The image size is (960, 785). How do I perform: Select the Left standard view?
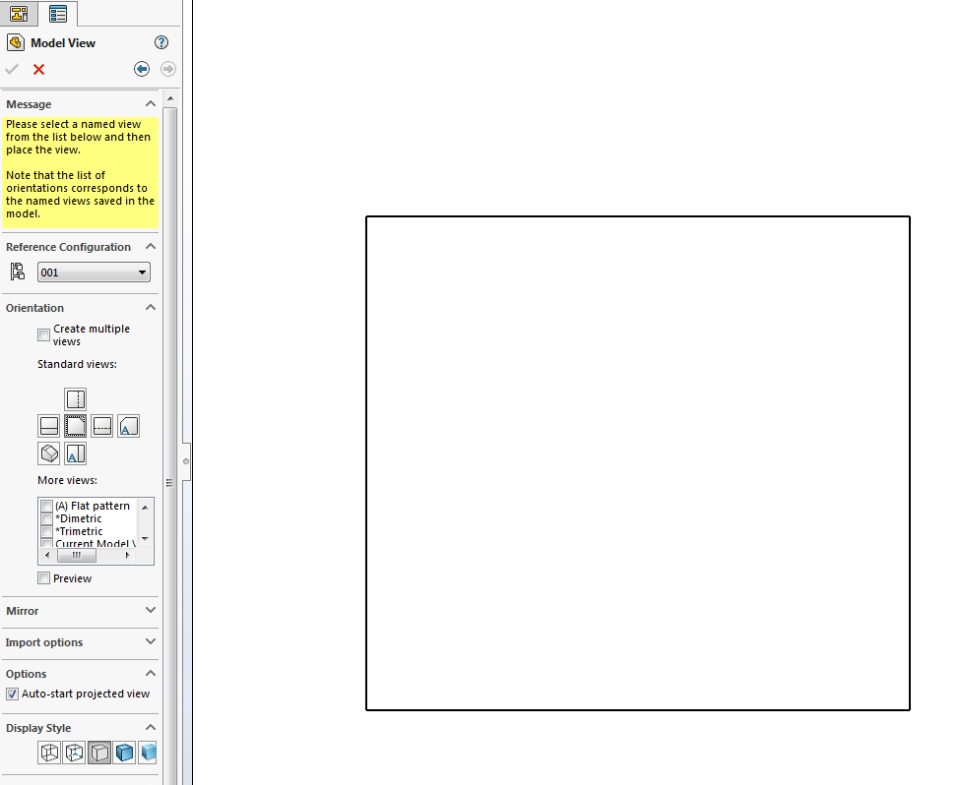[x=49, y=426]
